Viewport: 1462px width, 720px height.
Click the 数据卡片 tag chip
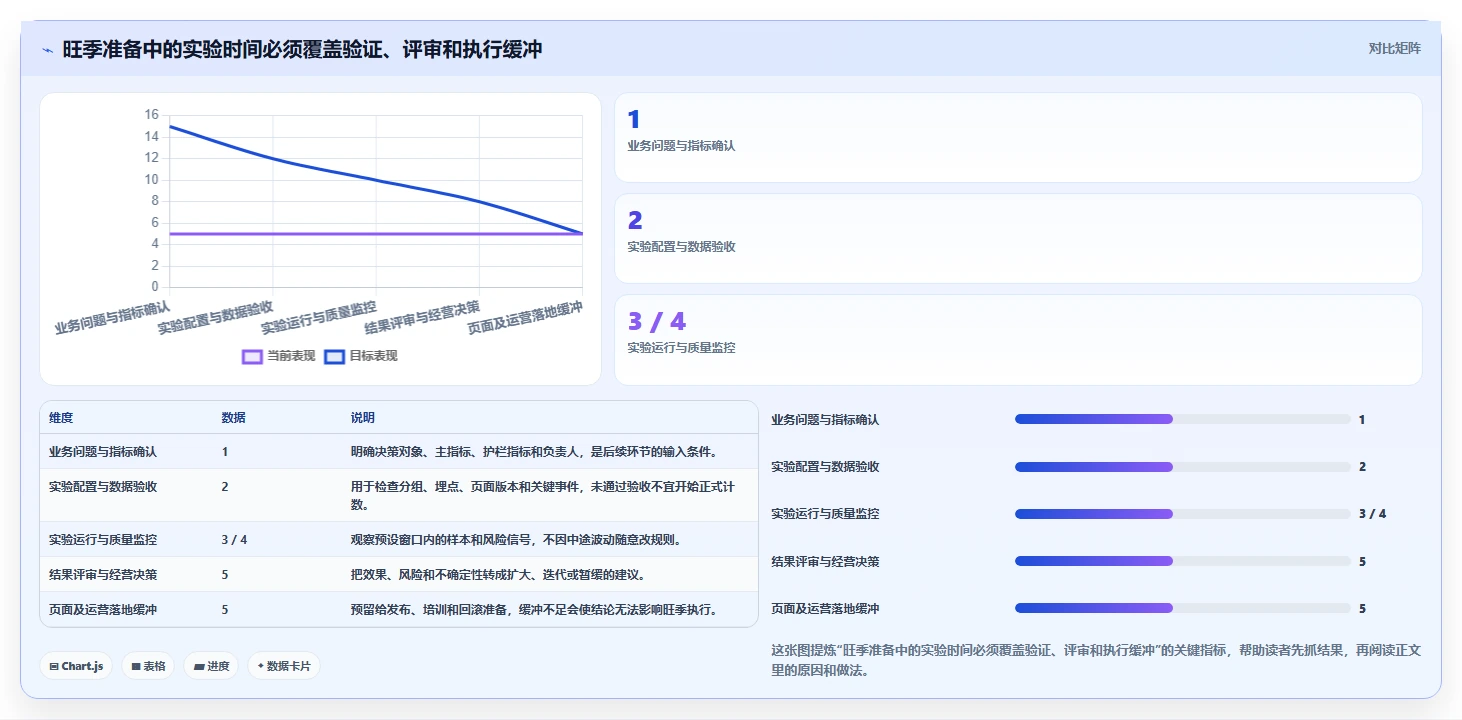coord(284,666)
